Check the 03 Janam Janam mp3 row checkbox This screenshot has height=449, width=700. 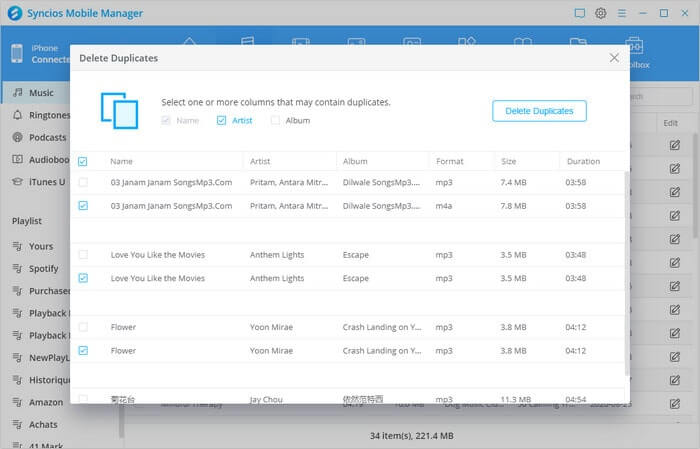tap(83, 182)
